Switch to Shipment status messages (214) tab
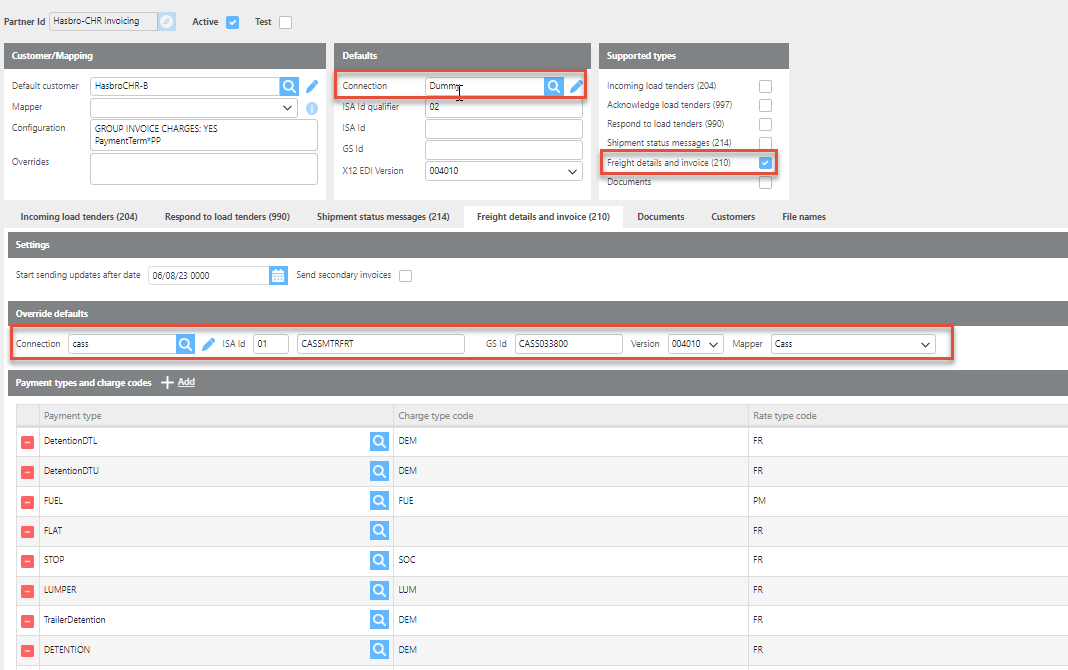 pos(383,217)
